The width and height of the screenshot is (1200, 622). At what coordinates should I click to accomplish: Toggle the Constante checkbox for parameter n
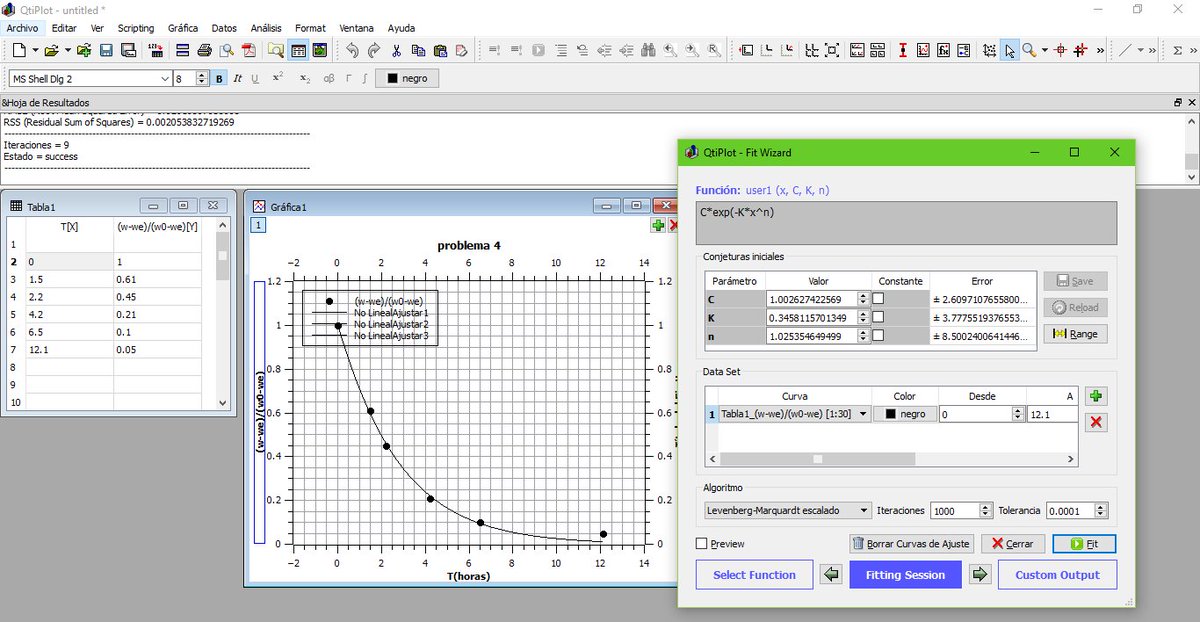878,336
